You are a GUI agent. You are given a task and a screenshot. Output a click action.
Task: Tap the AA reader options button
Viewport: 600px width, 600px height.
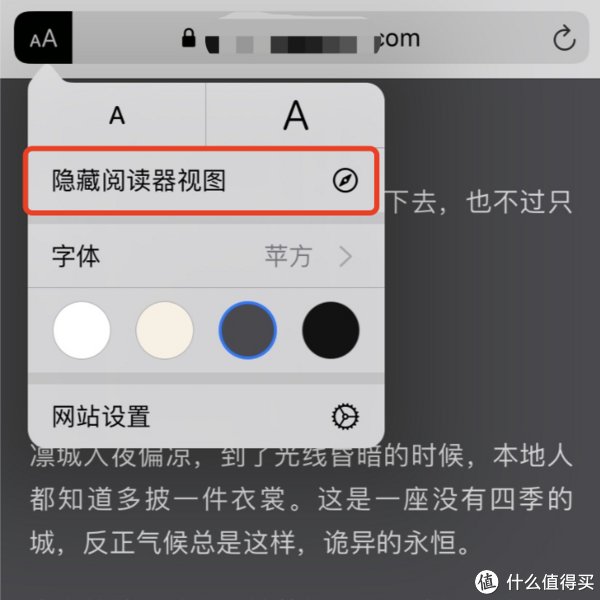click(43, 38)
